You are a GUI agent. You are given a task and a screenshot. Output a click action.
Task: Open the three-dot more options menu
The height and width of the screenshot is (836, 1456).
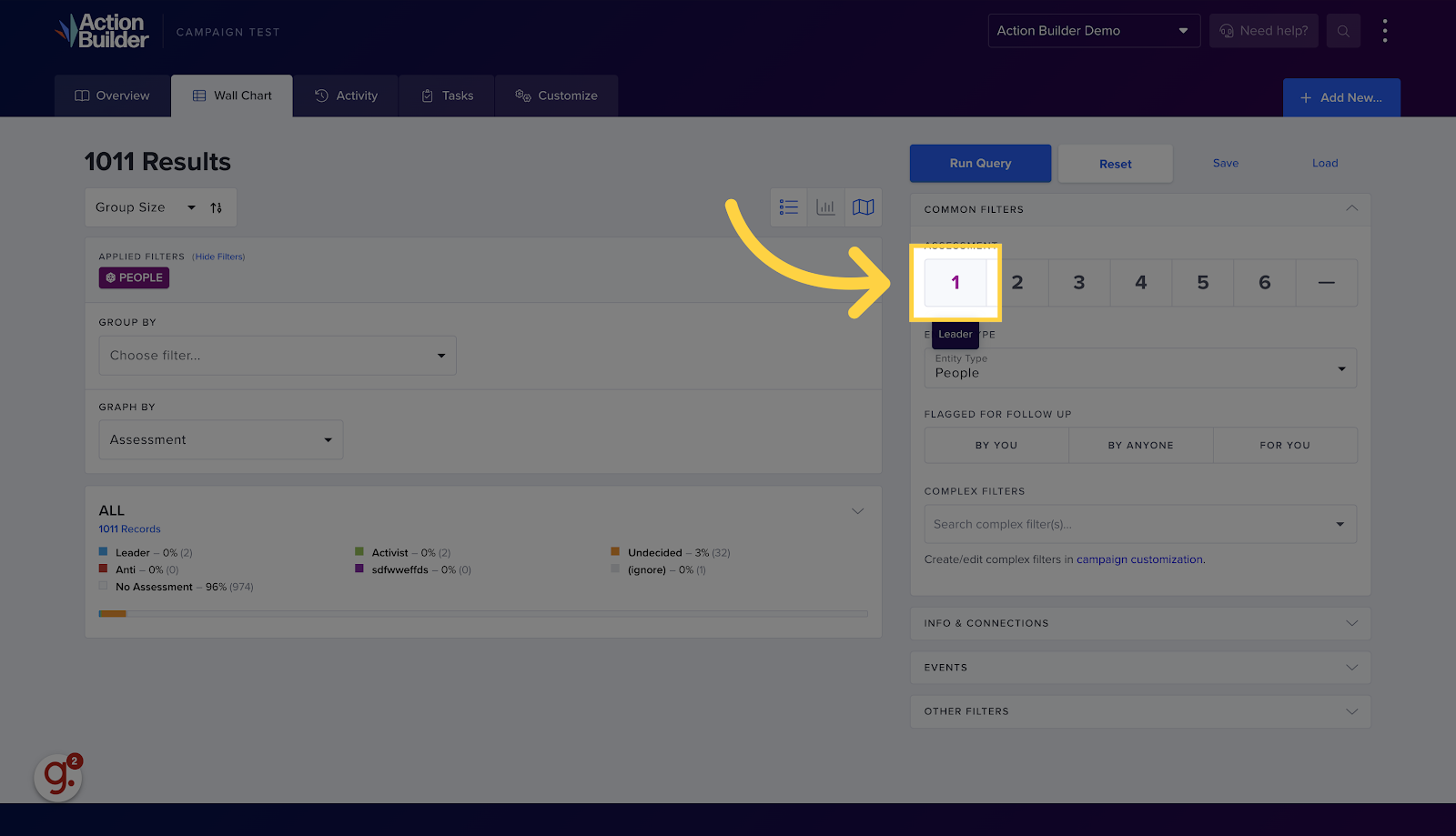coord(1384,31)
